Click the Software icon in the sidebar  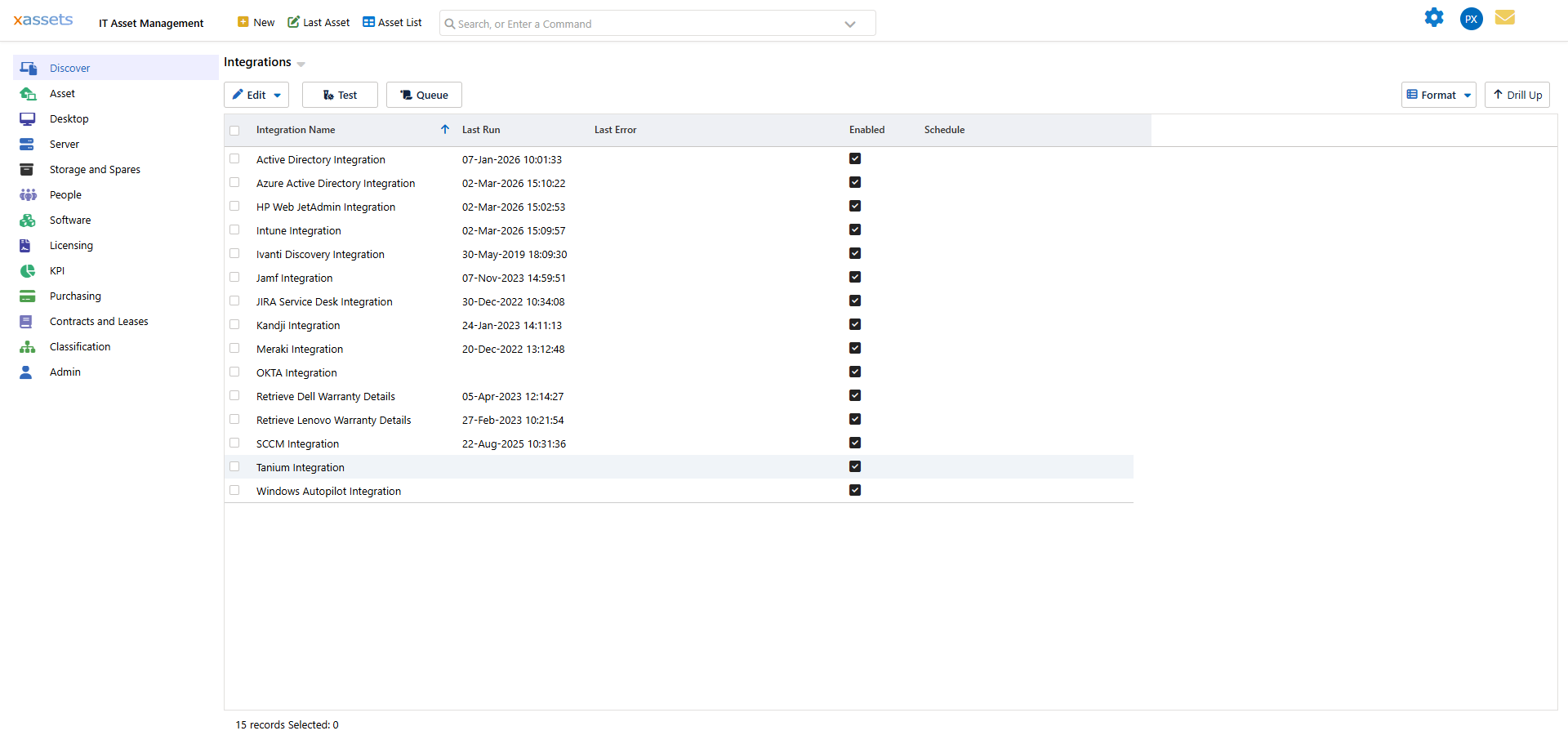(x=28, y=220)
